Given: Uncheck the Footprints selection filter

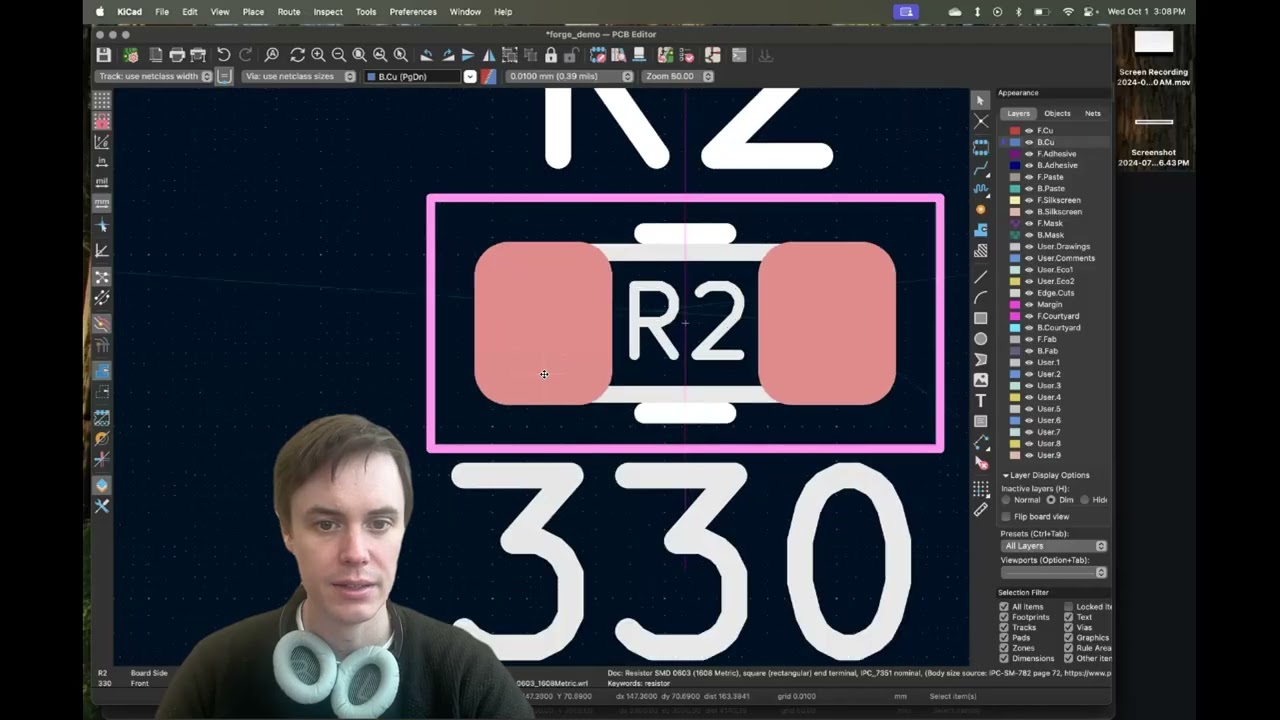Looking at the screenshot, I should [x=1004, y=617].
